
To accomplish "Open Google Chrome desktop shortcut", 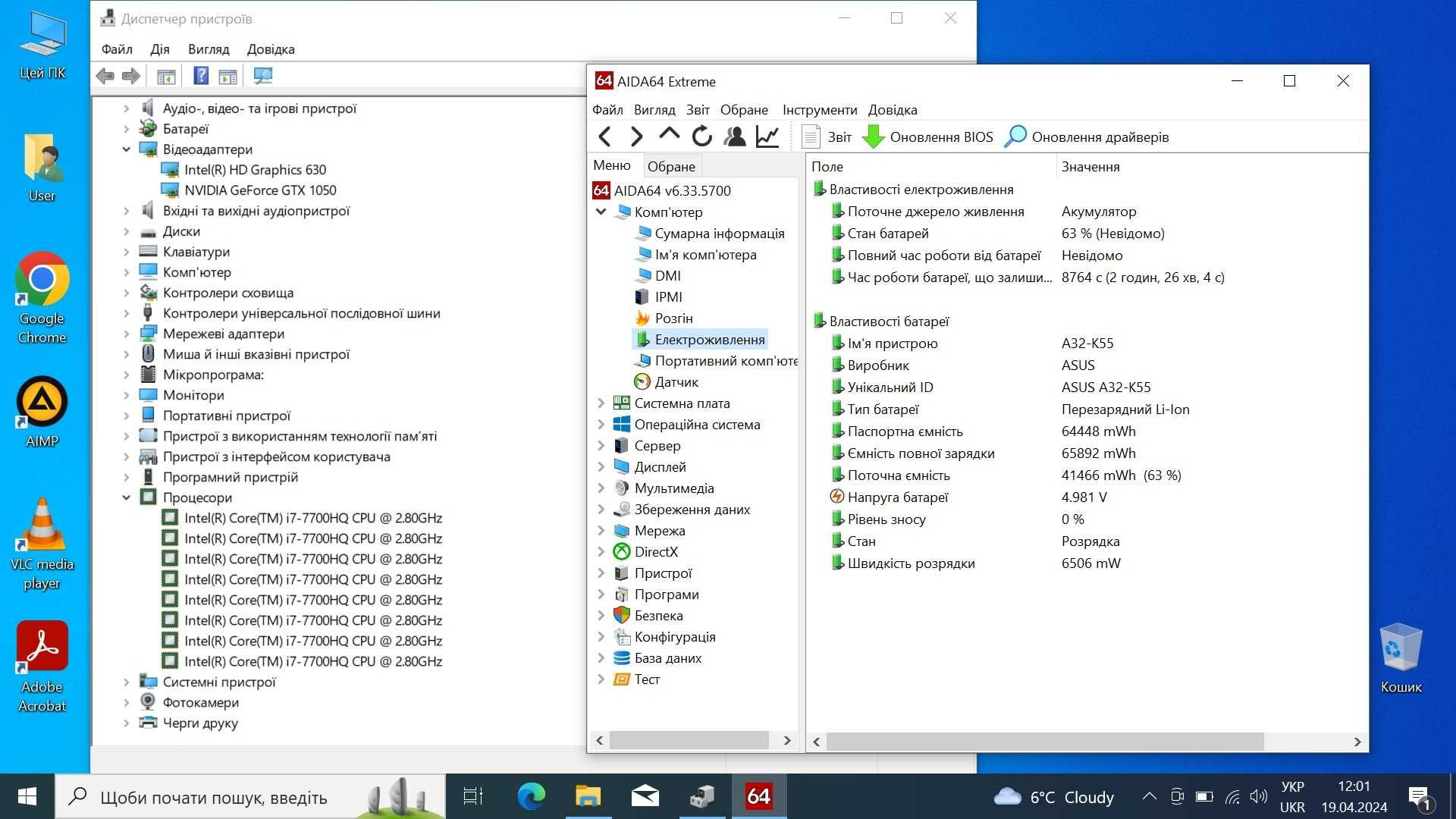I will (42, 298).
